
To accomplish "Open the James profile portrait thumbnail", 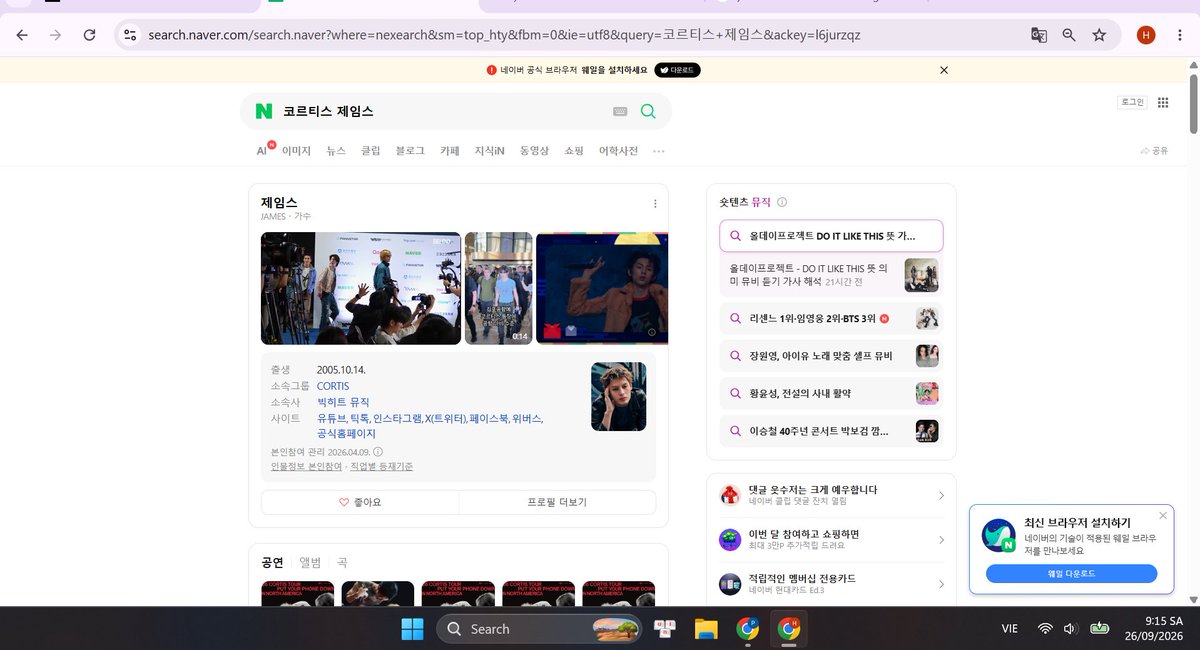I will (618, 396).
